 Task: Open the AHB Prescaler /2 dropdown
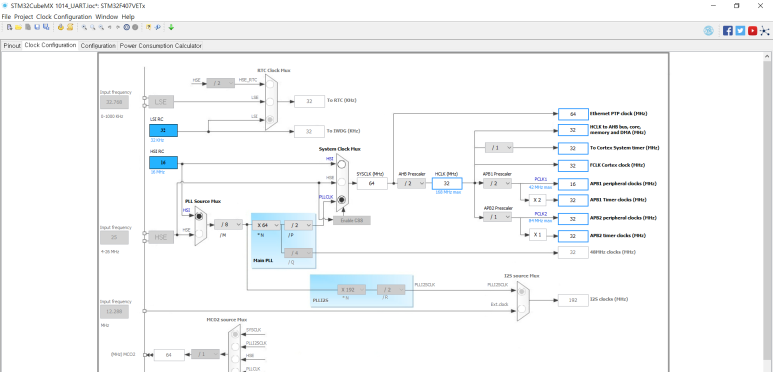[412, 183]
